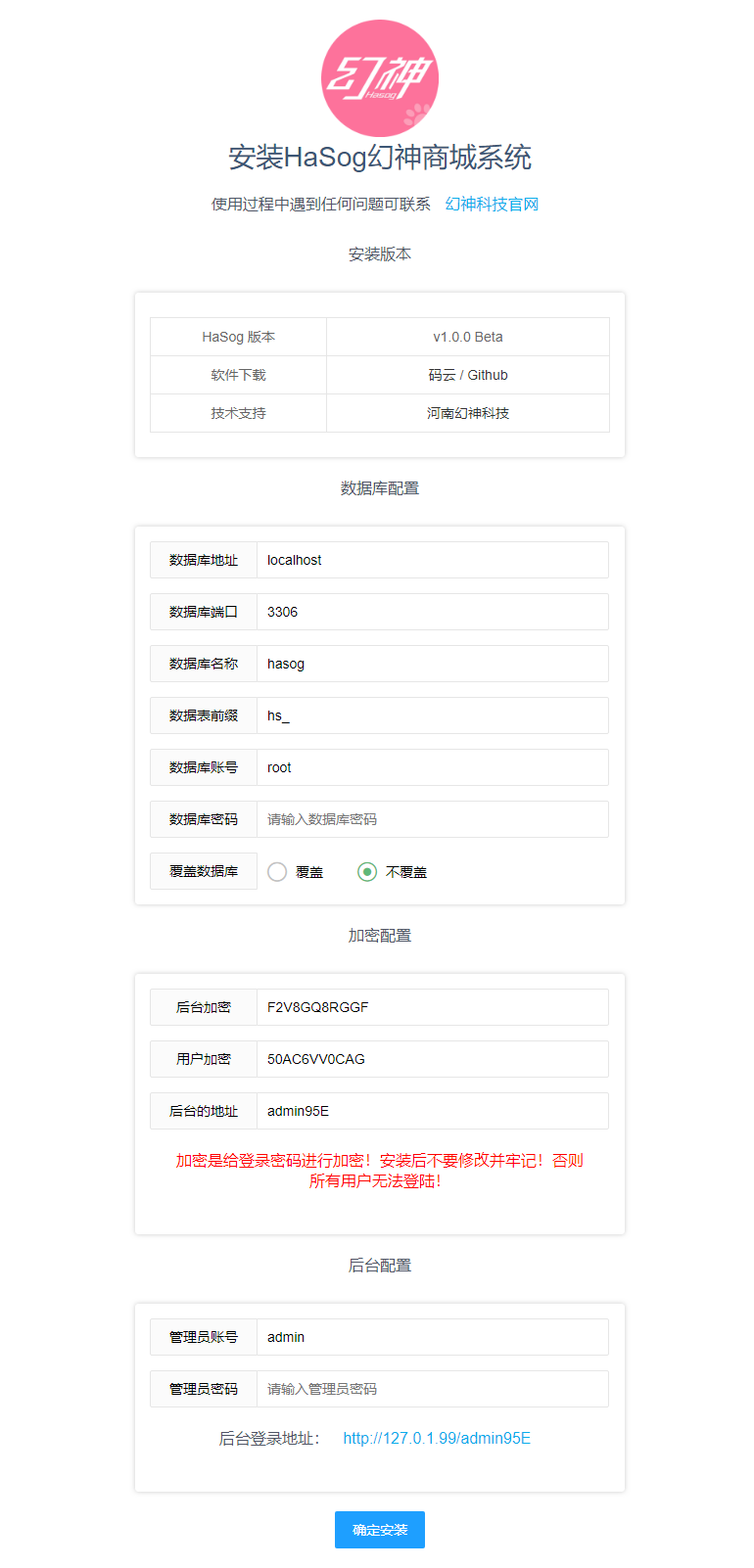Click the 用户加密 field label
The width and height of the screenshot is (754, 1568).
(204, 1059)
